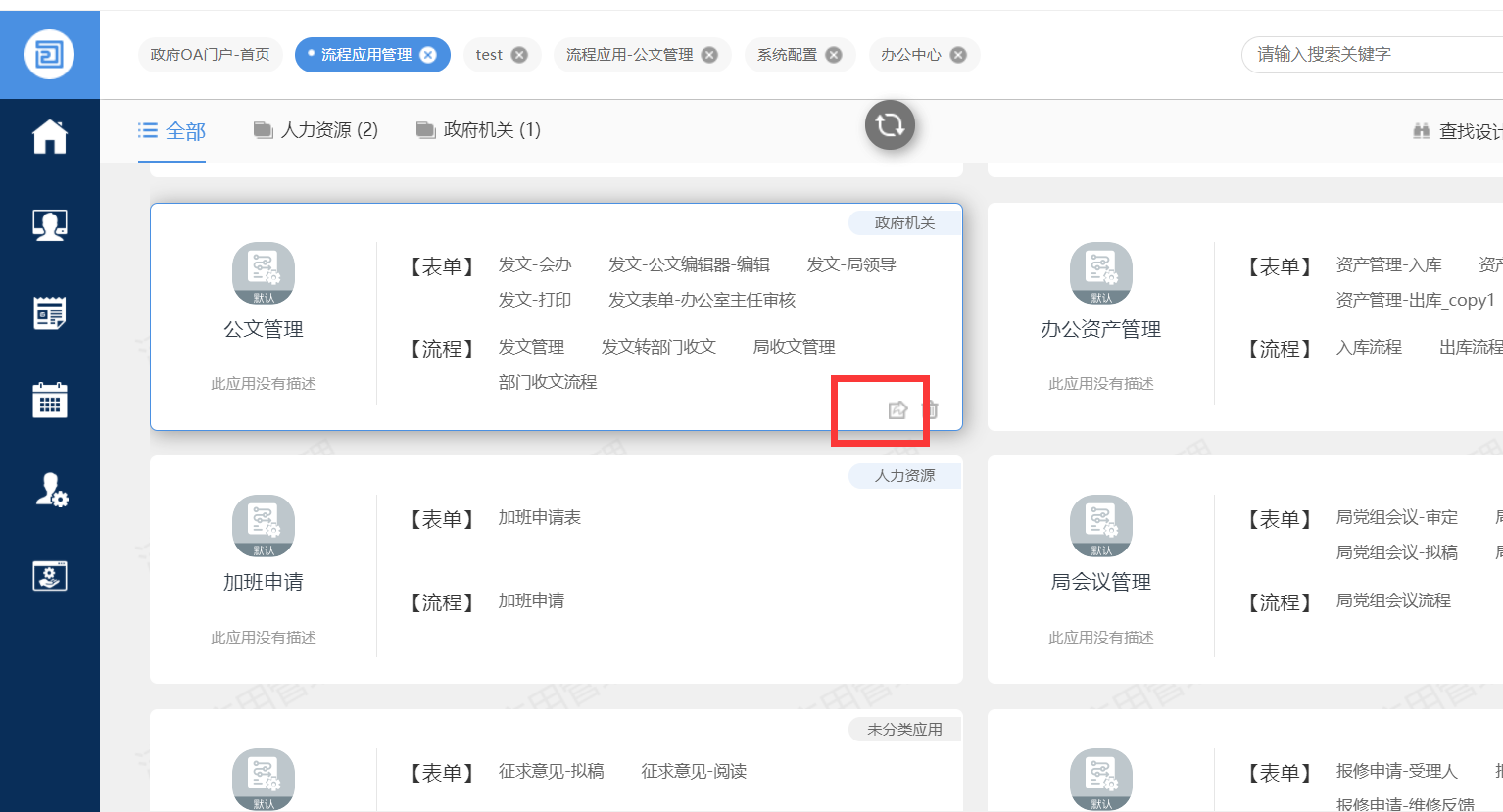Open the 发文表单-办公室主任审核 form

[x=702, y=300]
